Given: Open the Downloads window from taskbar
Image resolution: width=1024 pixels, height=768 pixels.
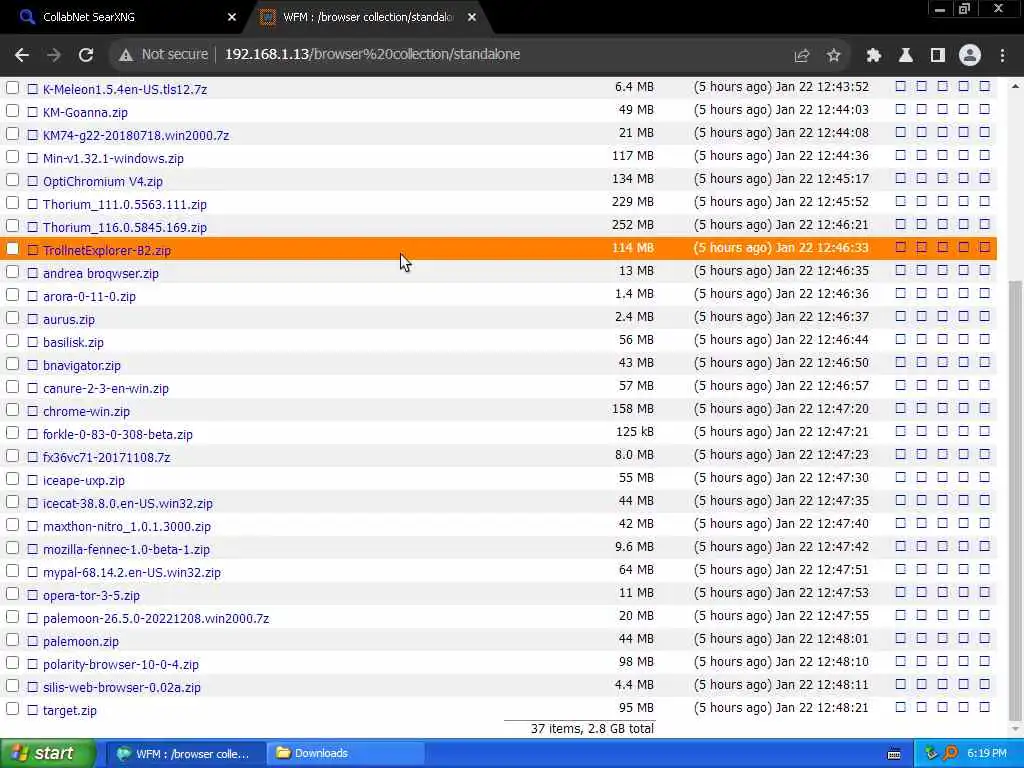Looking at the screenshot, I should [346, 754].
